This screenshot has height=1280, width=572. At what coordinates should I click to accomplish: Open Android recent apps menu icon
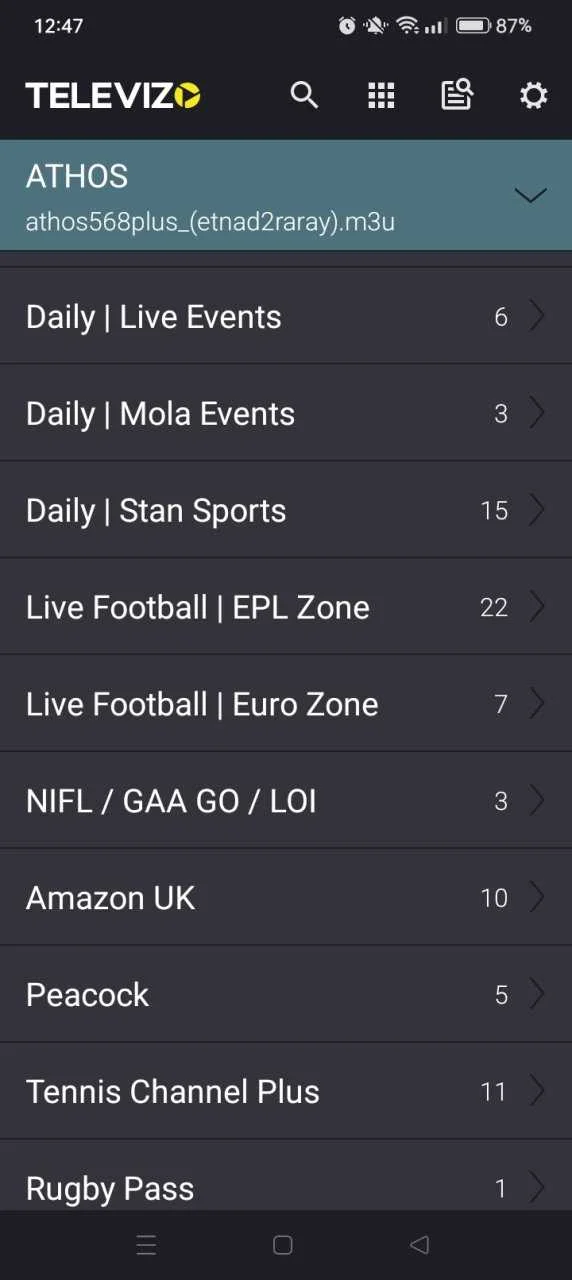tap(146, 1244)
